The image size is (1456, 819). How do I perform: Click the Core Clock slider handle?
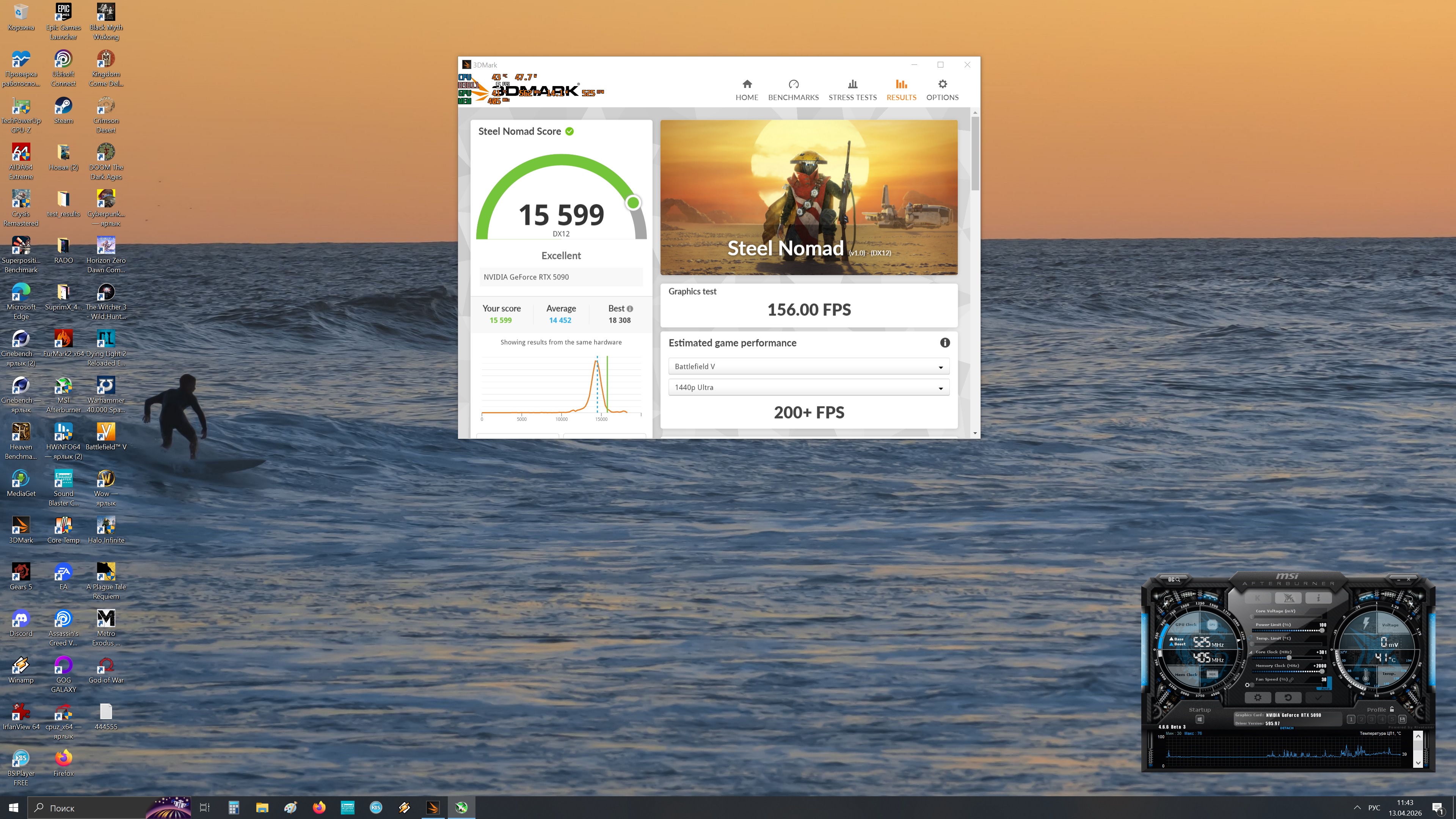1289,657
